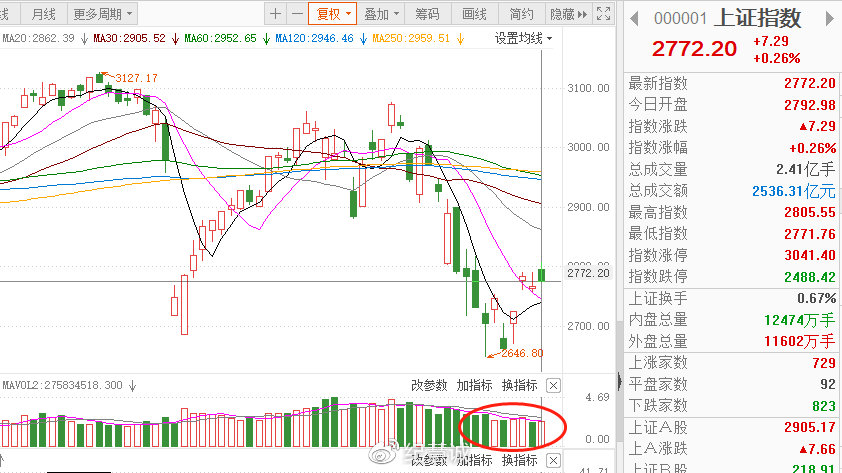Click the MA250 orange down arrow

[460, 39]
